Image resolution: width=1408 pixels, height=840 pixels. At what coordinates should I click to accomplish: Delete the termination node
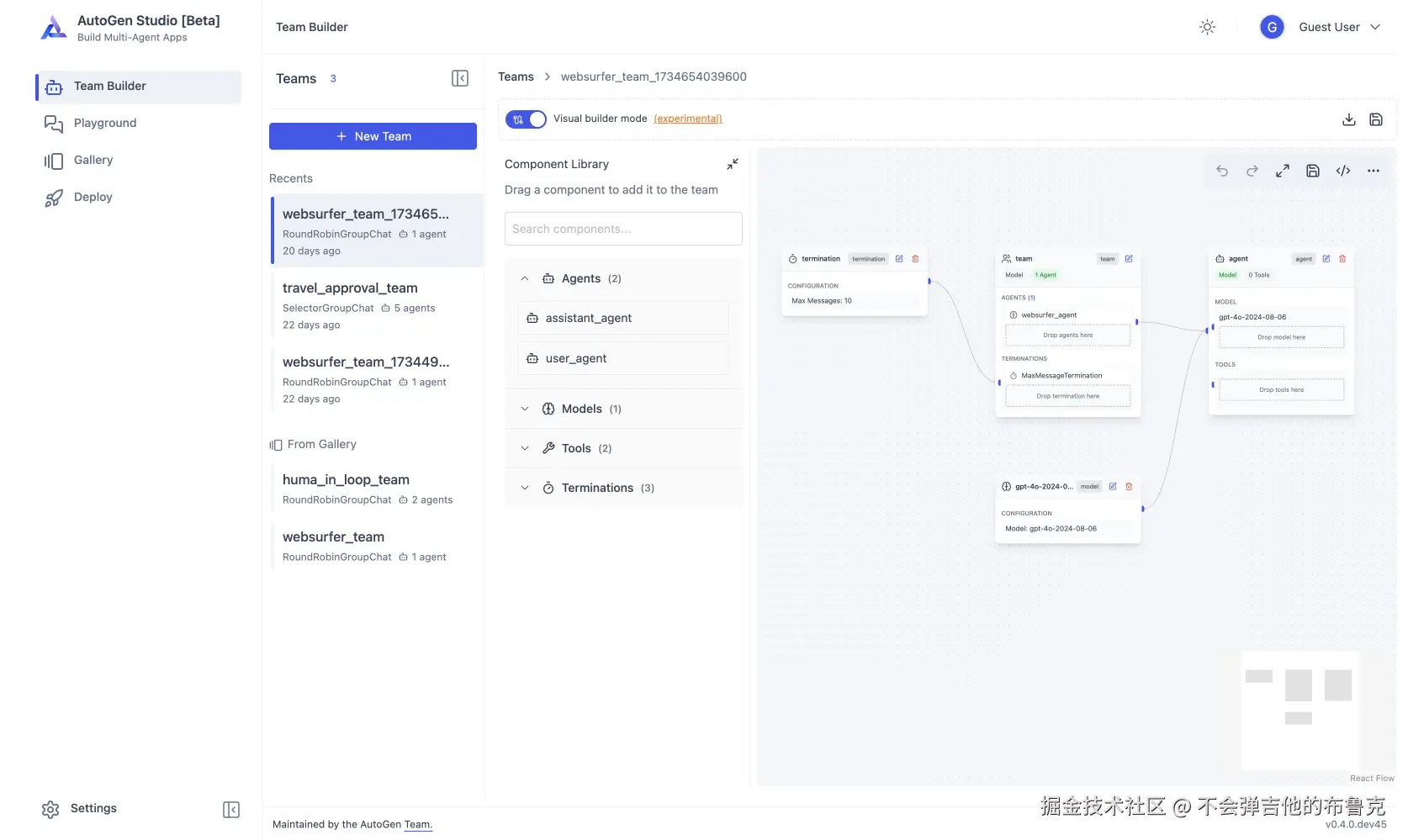pos(916,259)
